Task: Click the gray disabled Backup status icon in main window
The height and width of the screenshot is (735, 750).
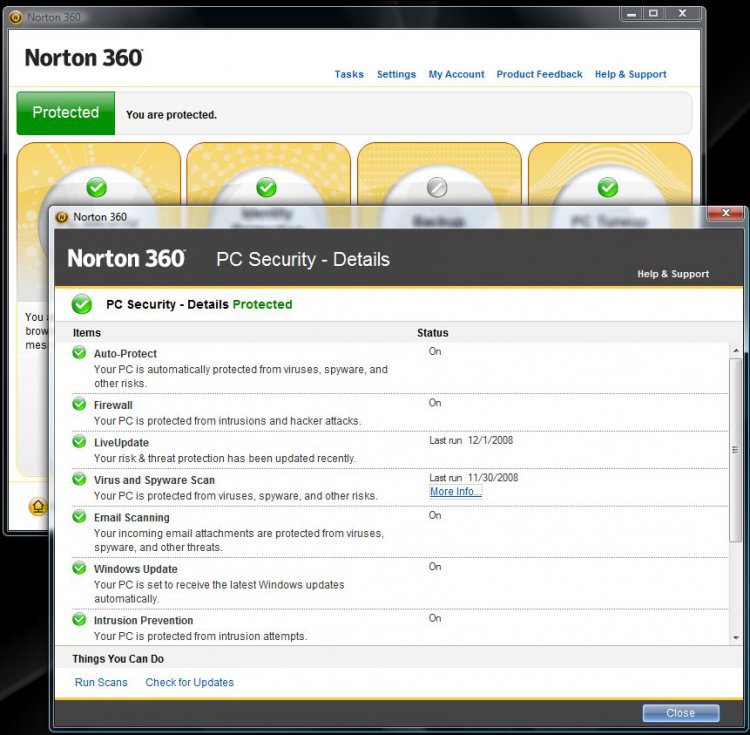Action: 437,187
